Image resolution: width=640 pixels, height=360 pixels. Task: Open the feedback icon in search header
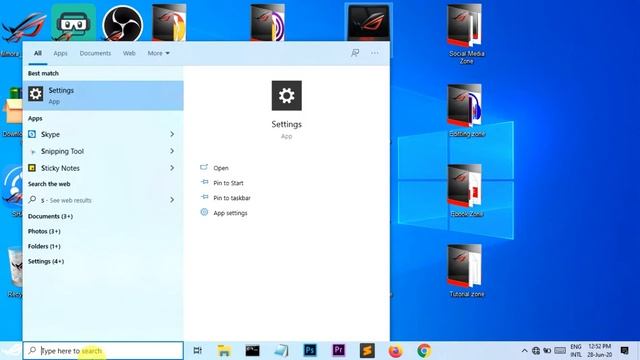pos(355,53)
